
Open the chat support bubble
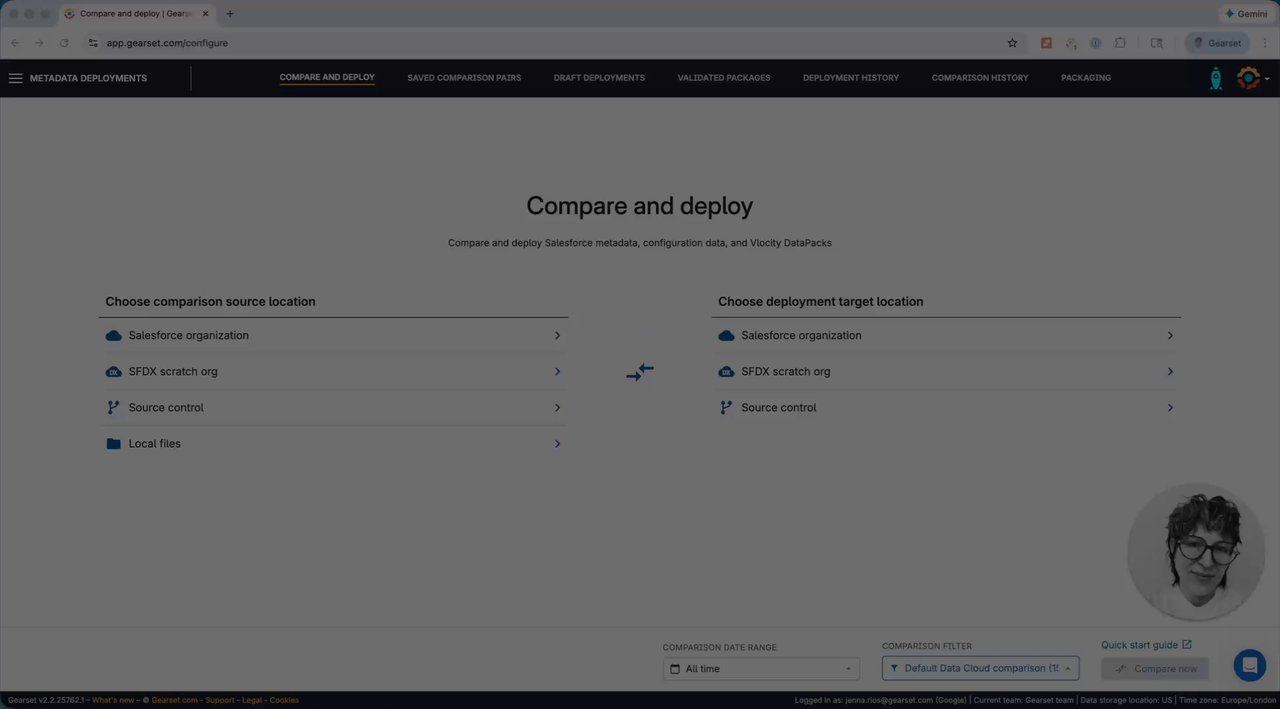click(x=1249, y=665)
